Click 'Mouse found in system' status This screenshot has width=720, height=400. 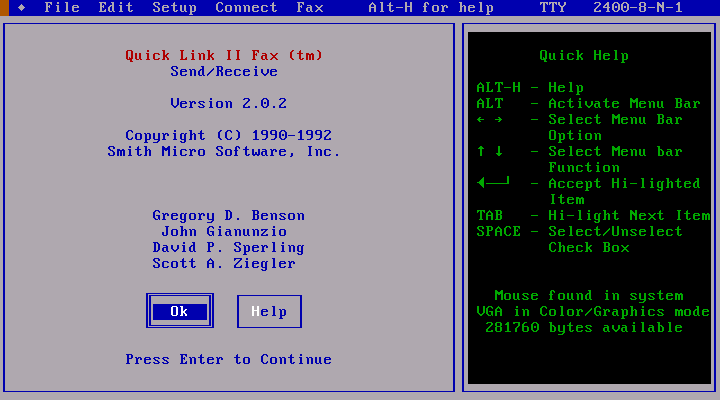tap(589, 295)
